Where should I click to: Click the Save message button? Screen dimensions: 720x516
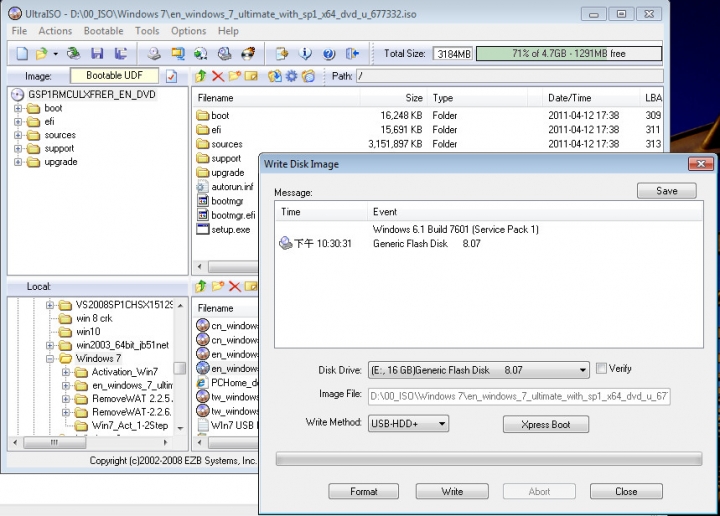point(667,191)
